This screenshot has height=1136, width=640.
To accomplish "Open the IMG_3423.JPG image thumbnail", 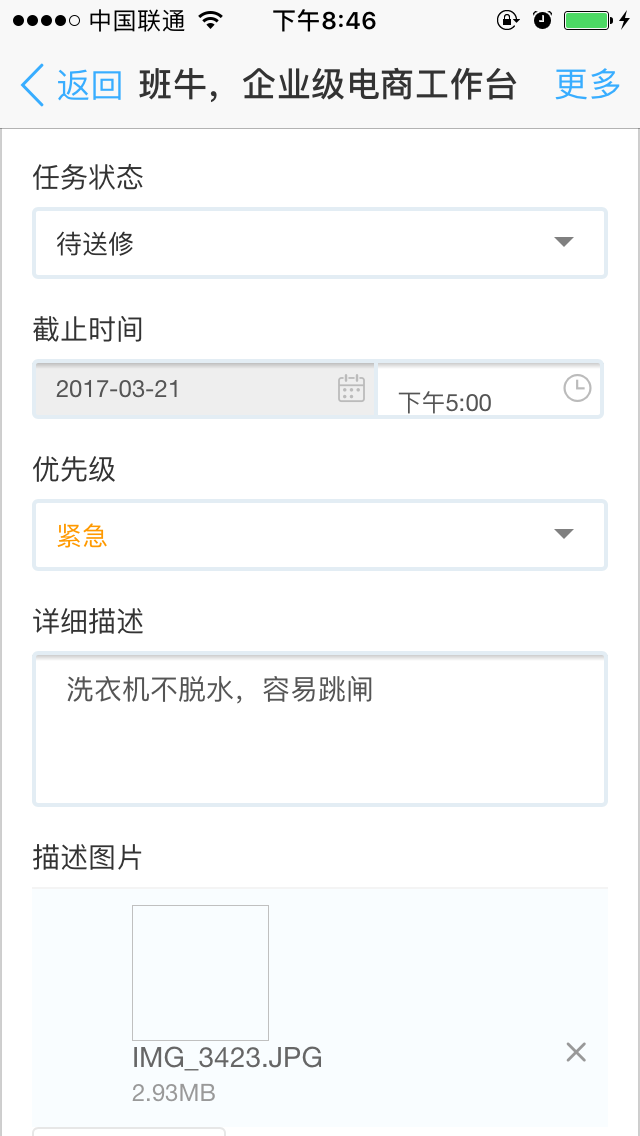I will pos(200,972).
